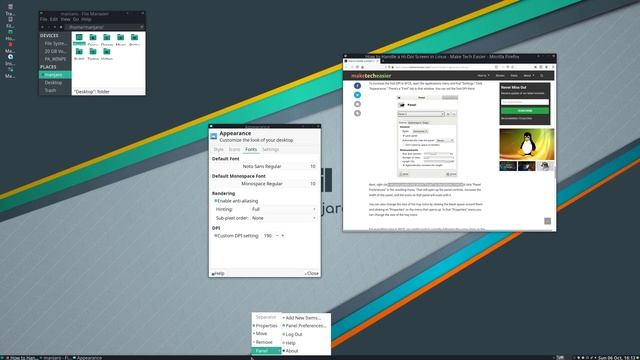Increase the custom DPI value with plus
The image size is (640, 360).
282,236
